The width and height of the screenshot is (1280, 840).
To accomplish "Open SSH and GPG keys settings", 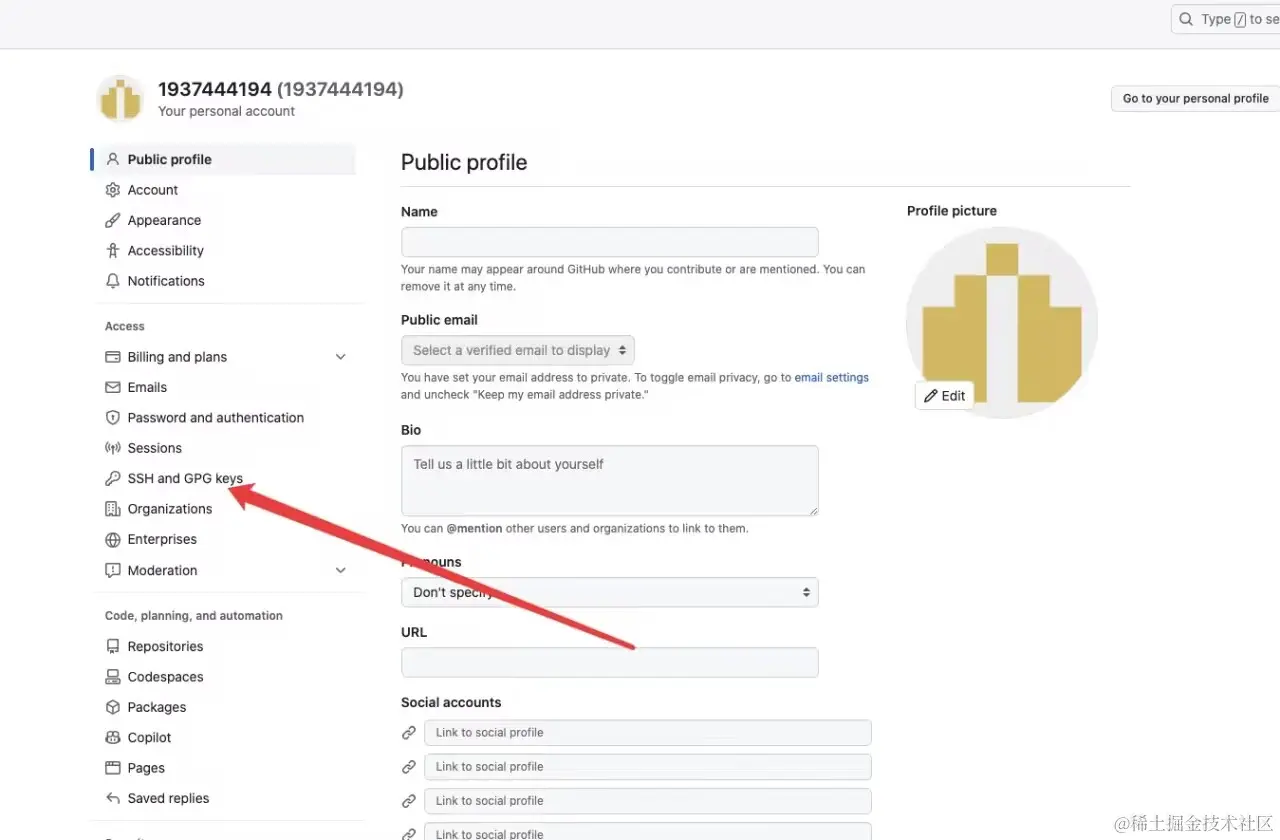I will tap(185, 478).
